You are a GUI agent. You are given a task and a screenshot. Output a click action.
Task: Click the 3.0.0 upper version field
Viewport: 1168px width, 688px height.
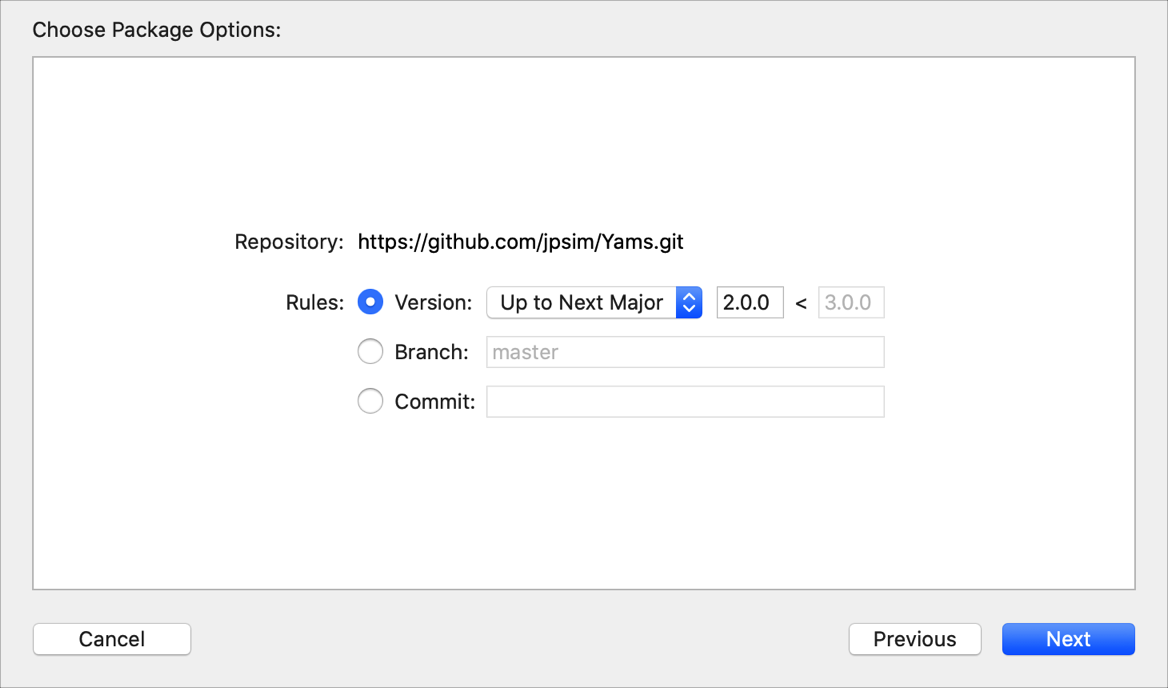tap(851, 302)
